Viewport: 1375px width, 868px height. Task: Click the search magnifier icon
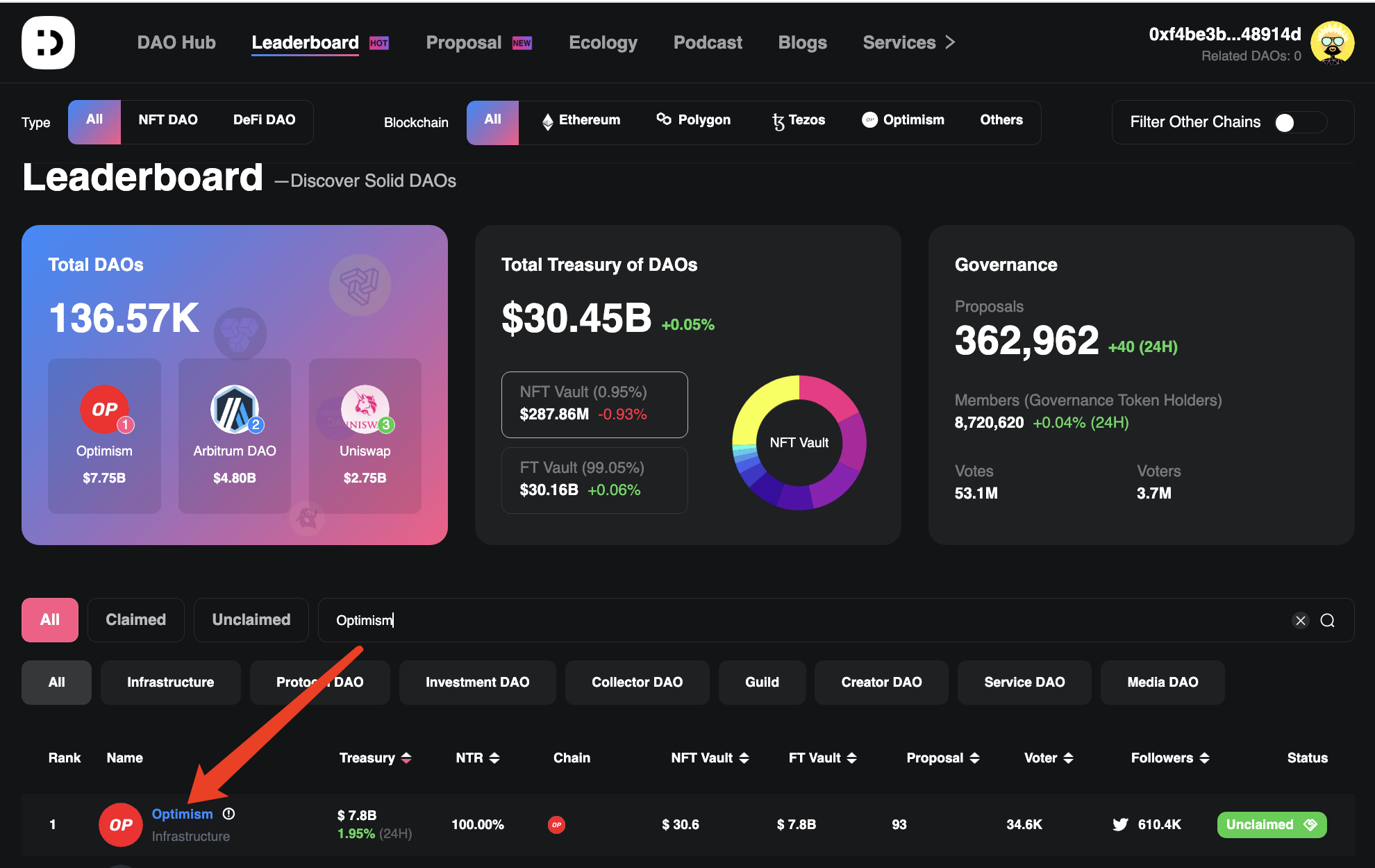click(x=1327, y=620)
